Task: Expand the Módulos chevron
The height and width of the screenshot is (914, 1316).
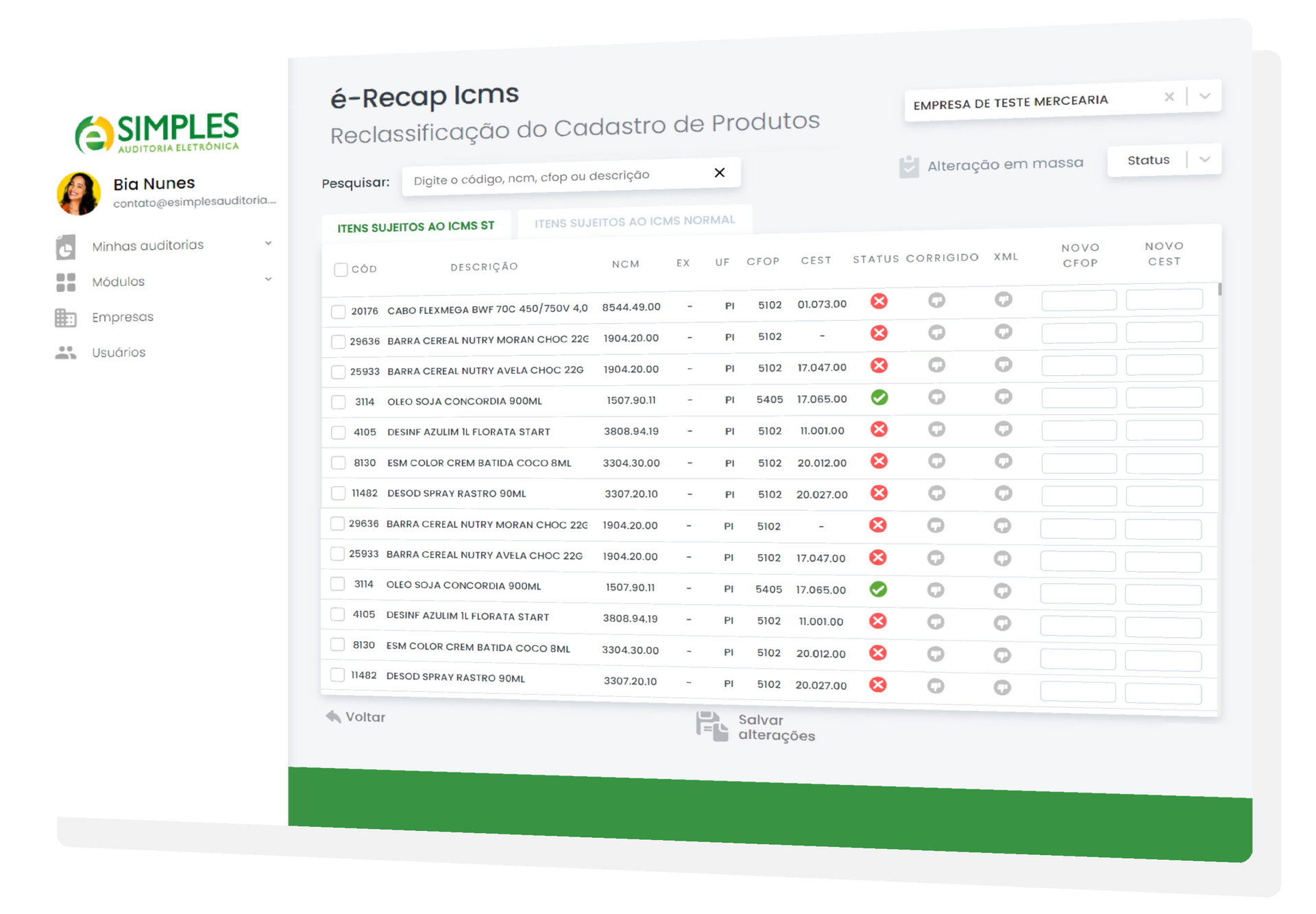Action: click(269, 279)
